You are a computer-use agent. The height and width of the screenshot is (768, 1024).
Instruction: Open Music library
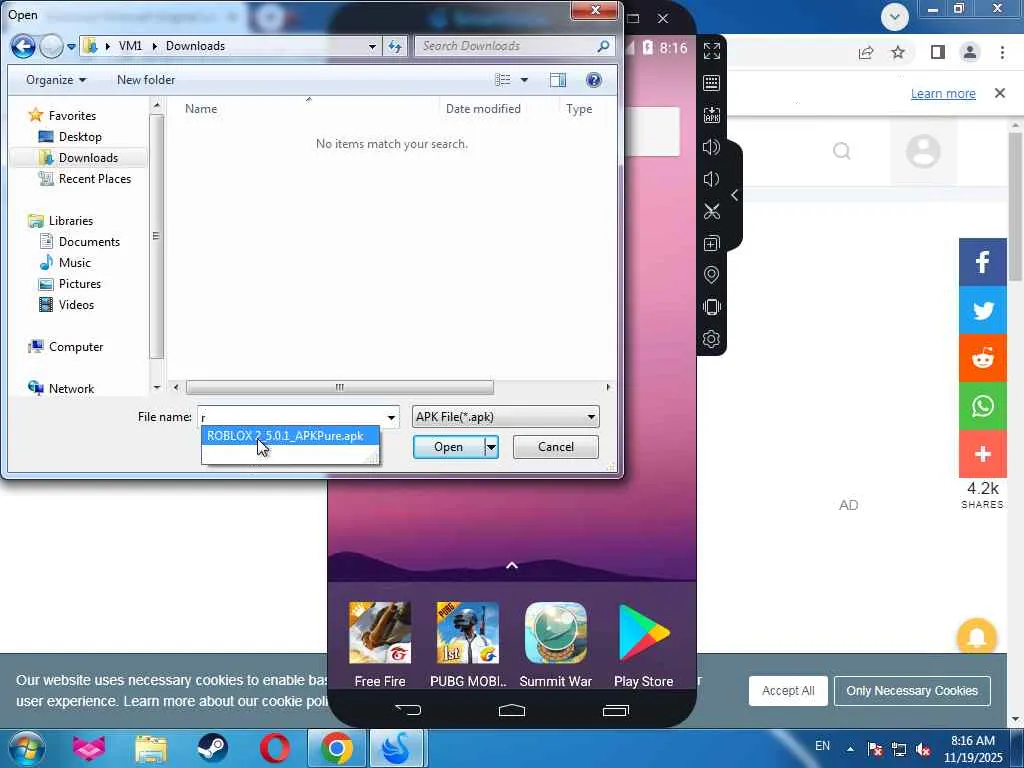click(x=74, y=263)
